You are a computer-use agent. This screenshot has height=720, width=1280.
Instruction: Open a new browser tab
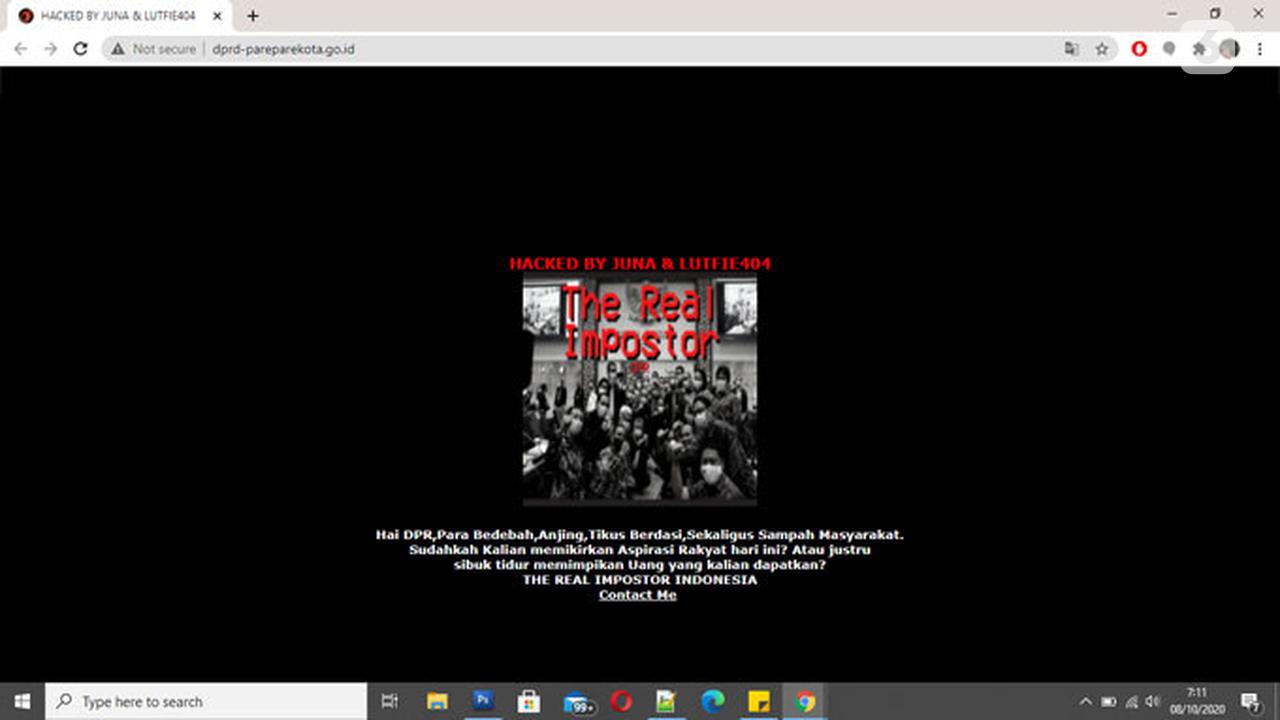(x=253, y=16)
